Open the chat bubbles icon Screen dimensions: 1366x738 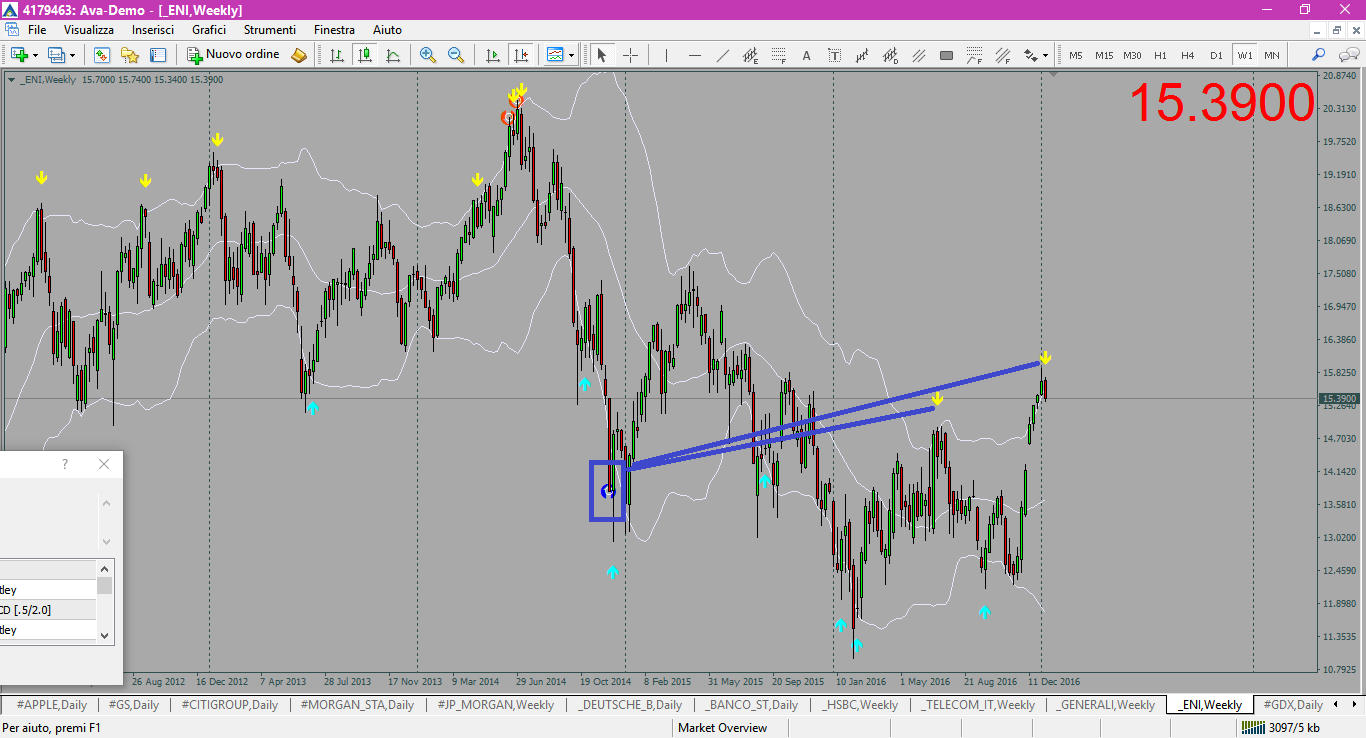pos(1347,55)
